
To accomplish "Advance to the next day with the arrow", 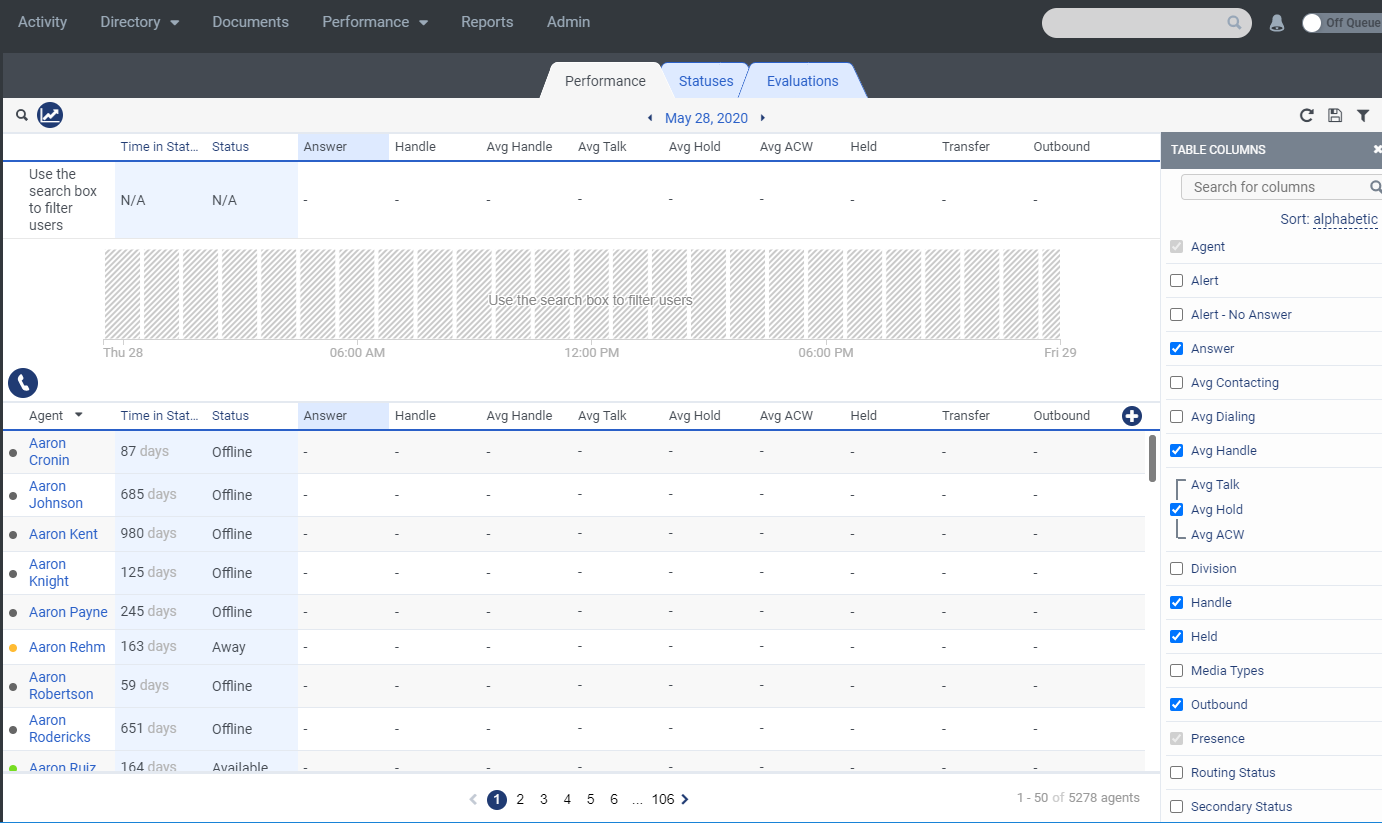I will pos(762,117).
